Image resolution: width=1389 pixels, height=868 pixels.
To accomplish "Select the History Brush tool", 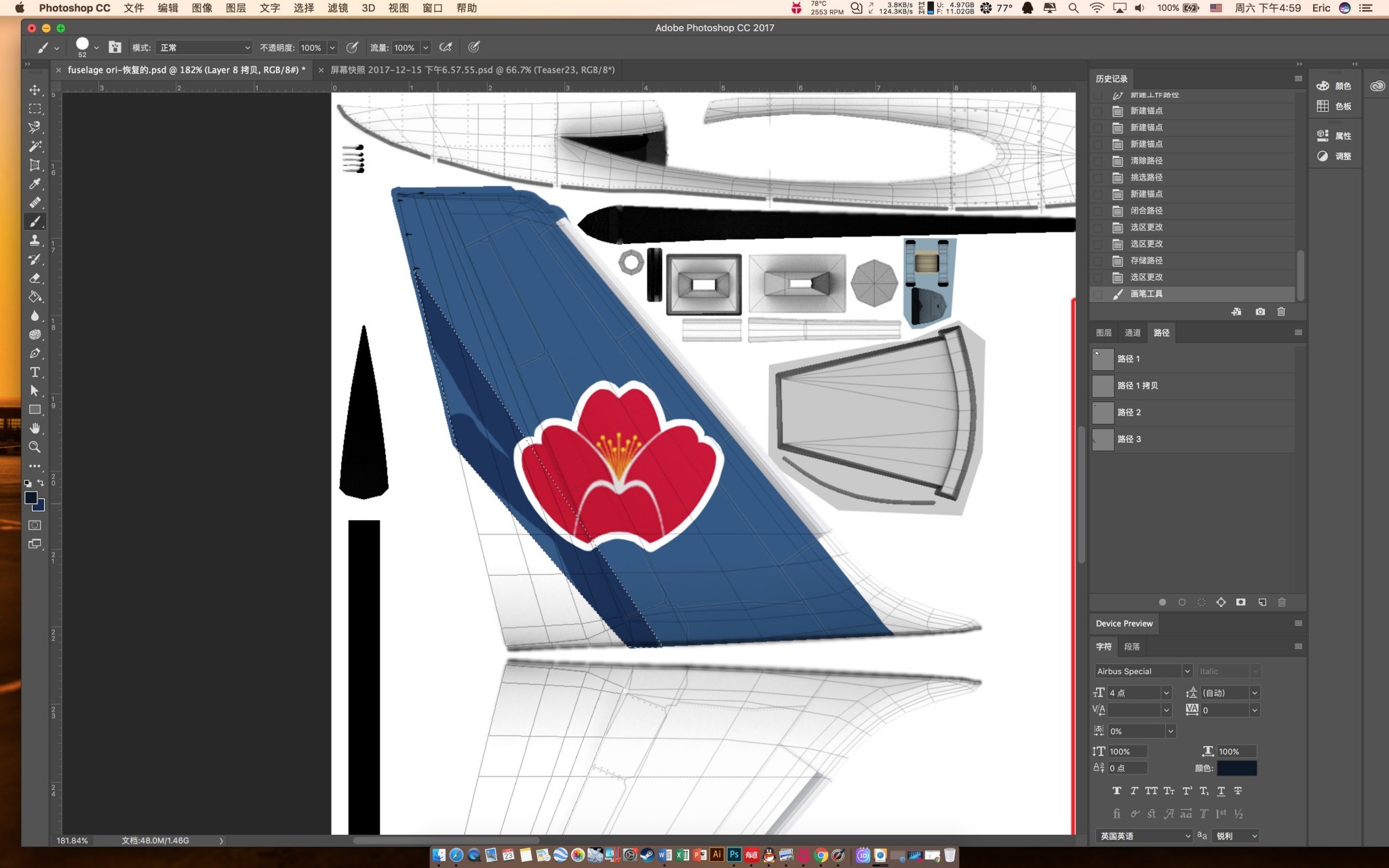I will click(x=35, y=259).
